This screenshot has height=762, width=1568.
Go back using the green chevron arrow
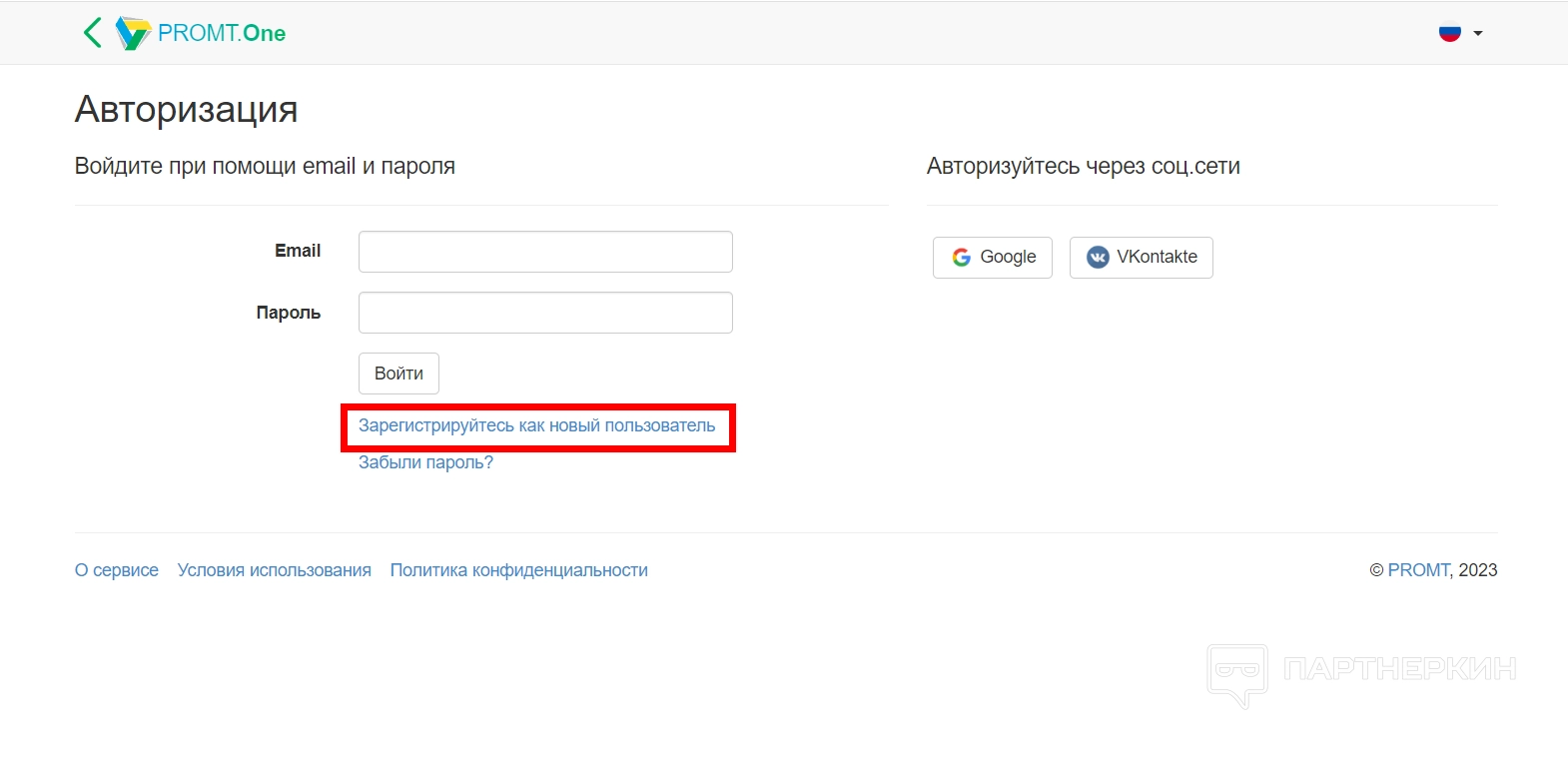pyautogui.click(x=92, y=33)
